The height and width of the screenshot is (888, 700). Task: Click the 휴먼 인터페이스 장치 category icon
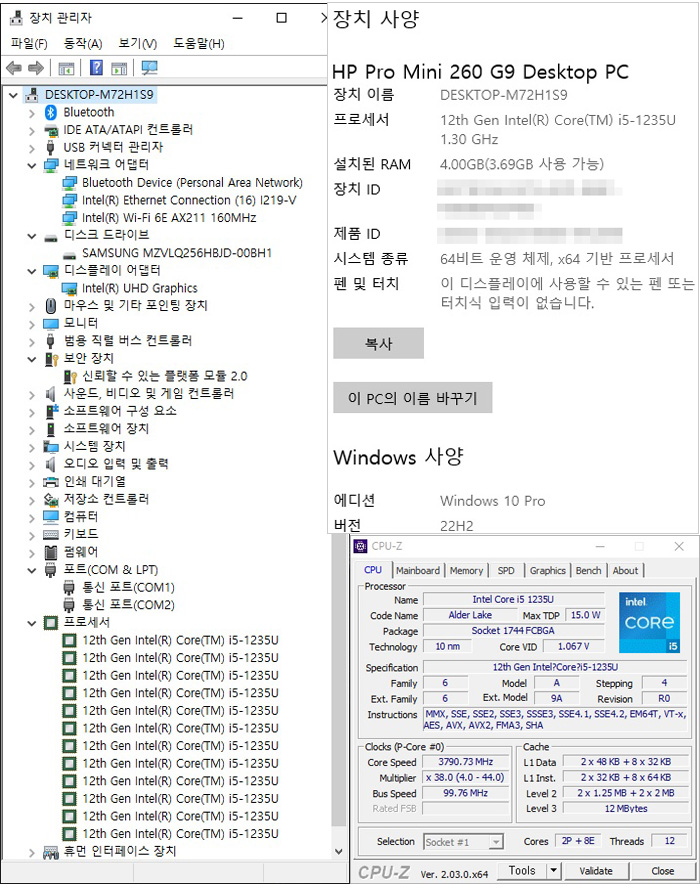(50, 852)
